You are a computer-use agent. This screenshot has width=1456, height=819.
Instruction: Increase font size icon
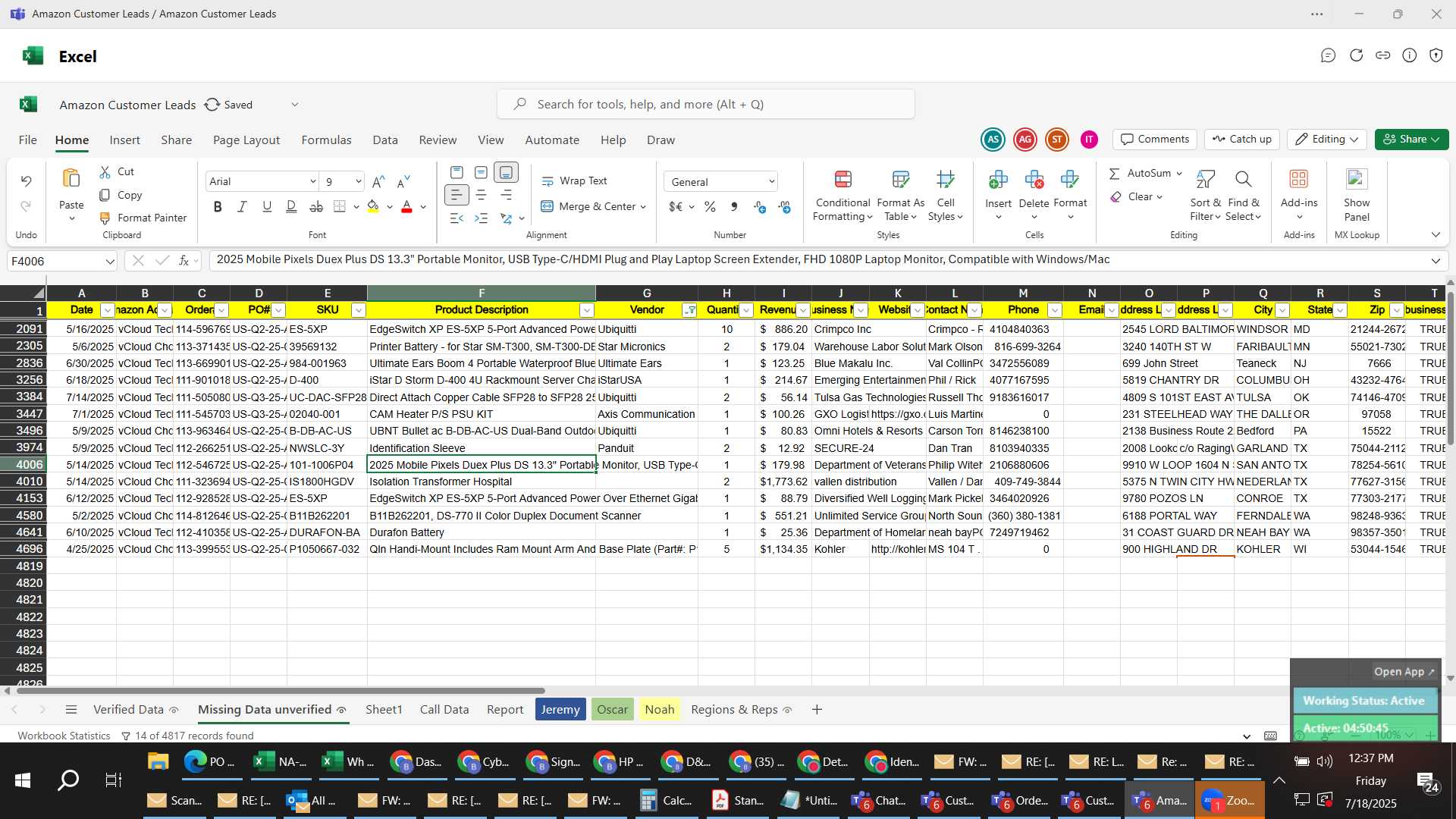click(378, 181)
